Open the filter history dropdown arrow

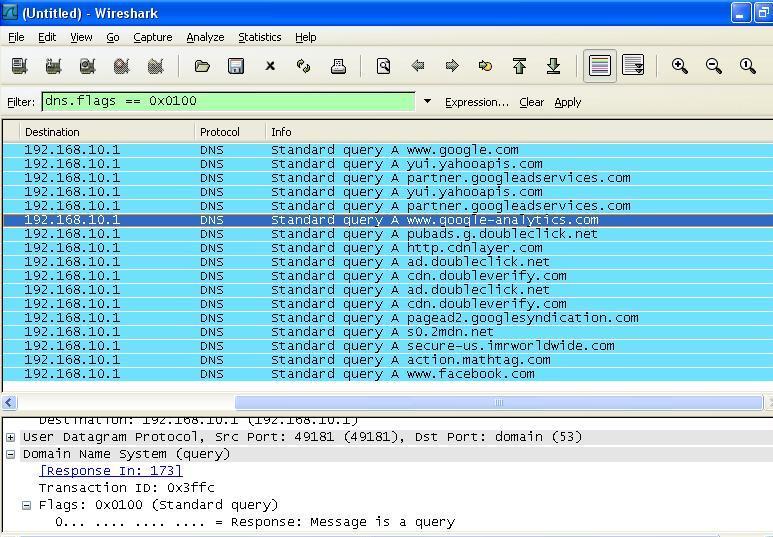[x=427, y=101]
